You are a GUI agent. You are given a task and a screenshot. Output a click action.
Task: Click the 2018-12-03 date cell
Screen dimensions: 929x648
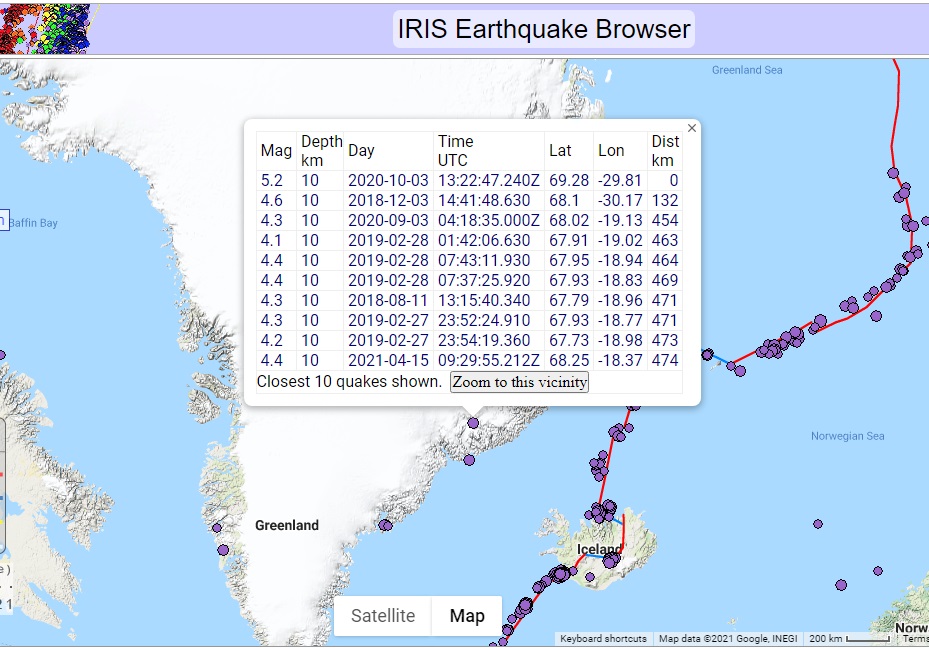coord(389,200)
